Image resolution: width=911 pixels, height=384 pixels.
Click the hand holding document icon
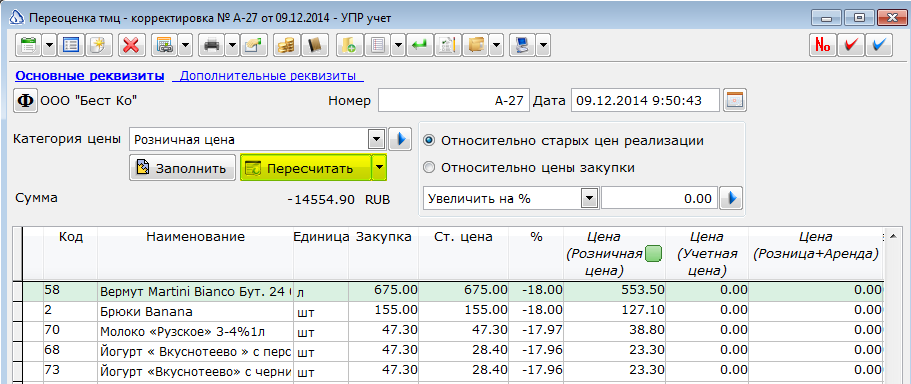(x=253, y=45)
